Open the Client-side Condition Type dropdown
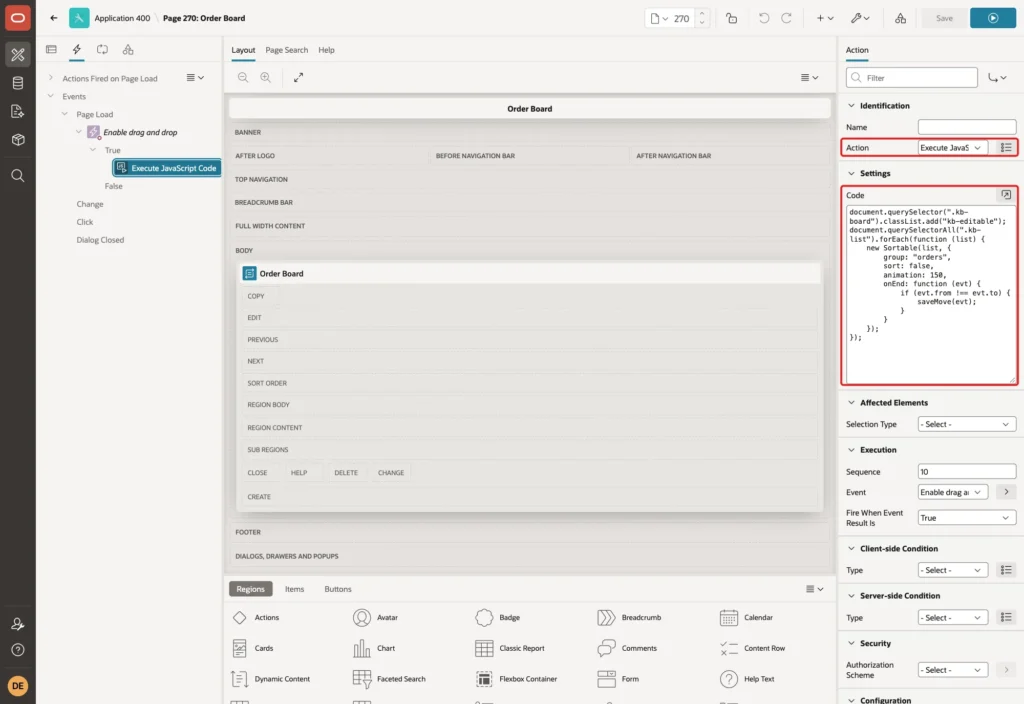Image resolution: width=1024 pixels, height=704 pixels. point(952,570)
